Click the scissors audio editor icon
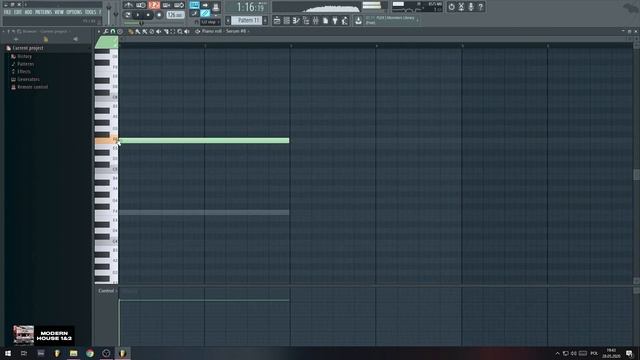This screenshot has height=360, width=640. [x=461, y=7]
